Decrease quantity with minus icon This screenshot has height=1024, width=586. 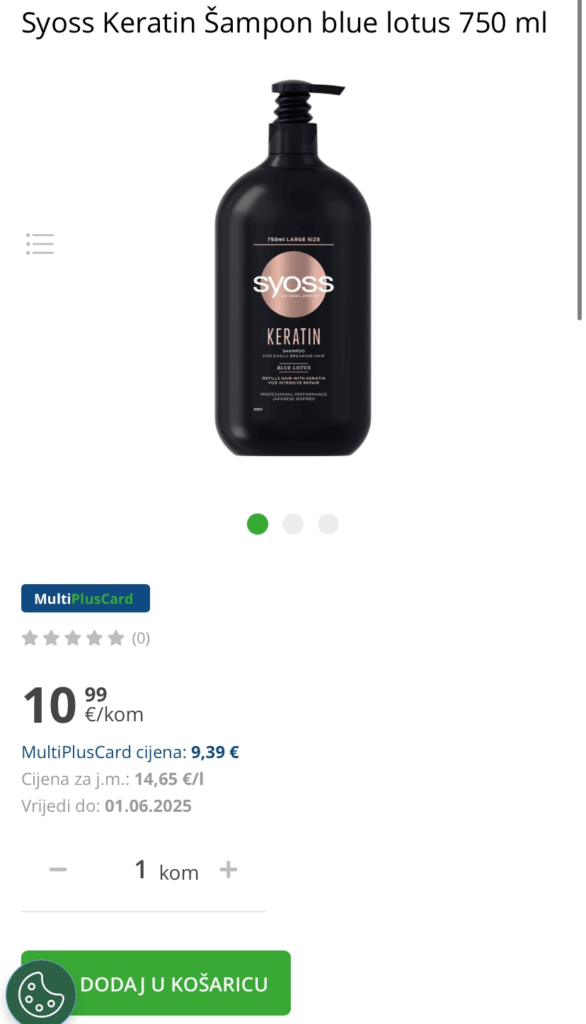[x=58, y=869]
